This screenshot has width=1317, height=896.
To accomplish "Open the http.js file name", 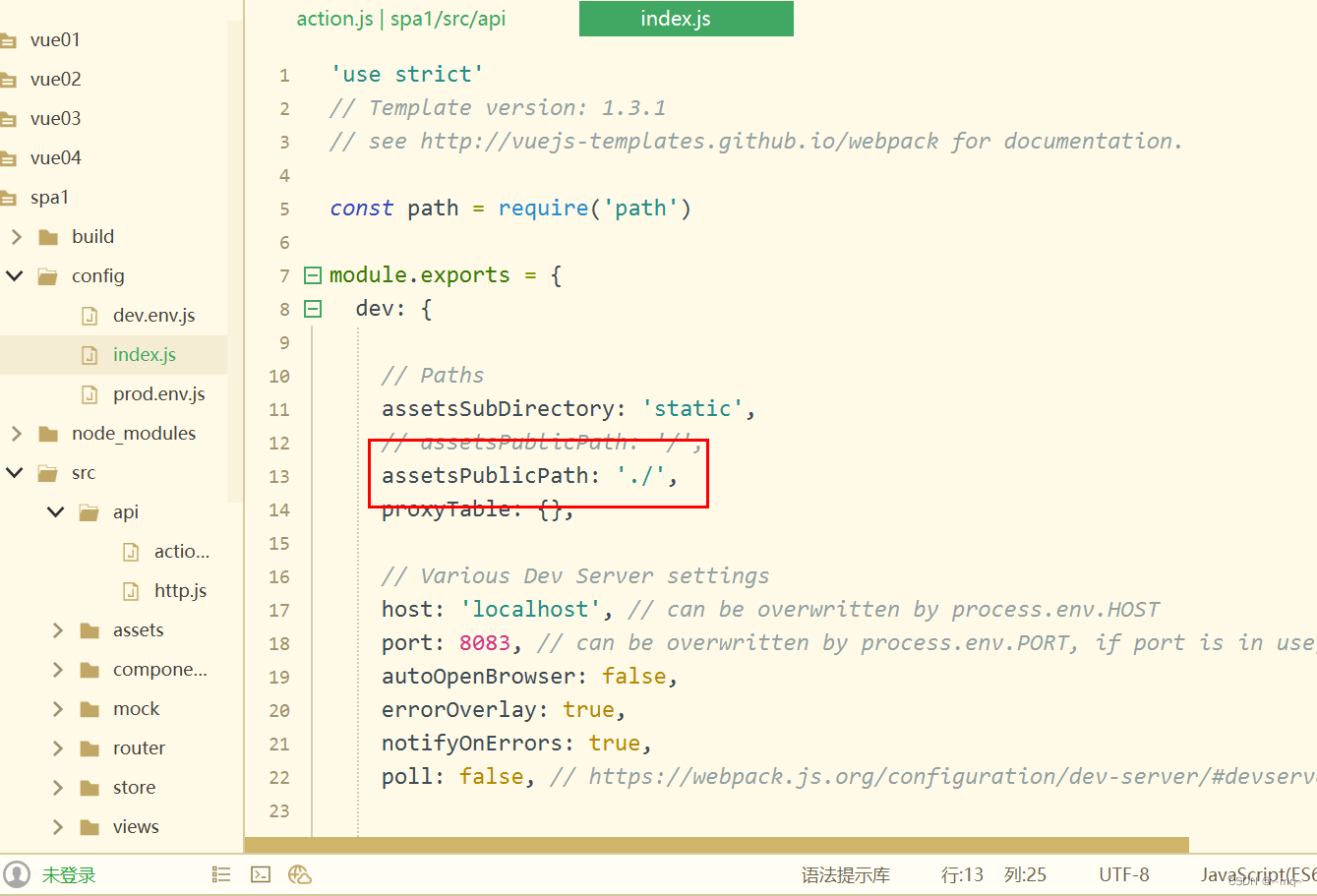I will (x=180, y=591).
